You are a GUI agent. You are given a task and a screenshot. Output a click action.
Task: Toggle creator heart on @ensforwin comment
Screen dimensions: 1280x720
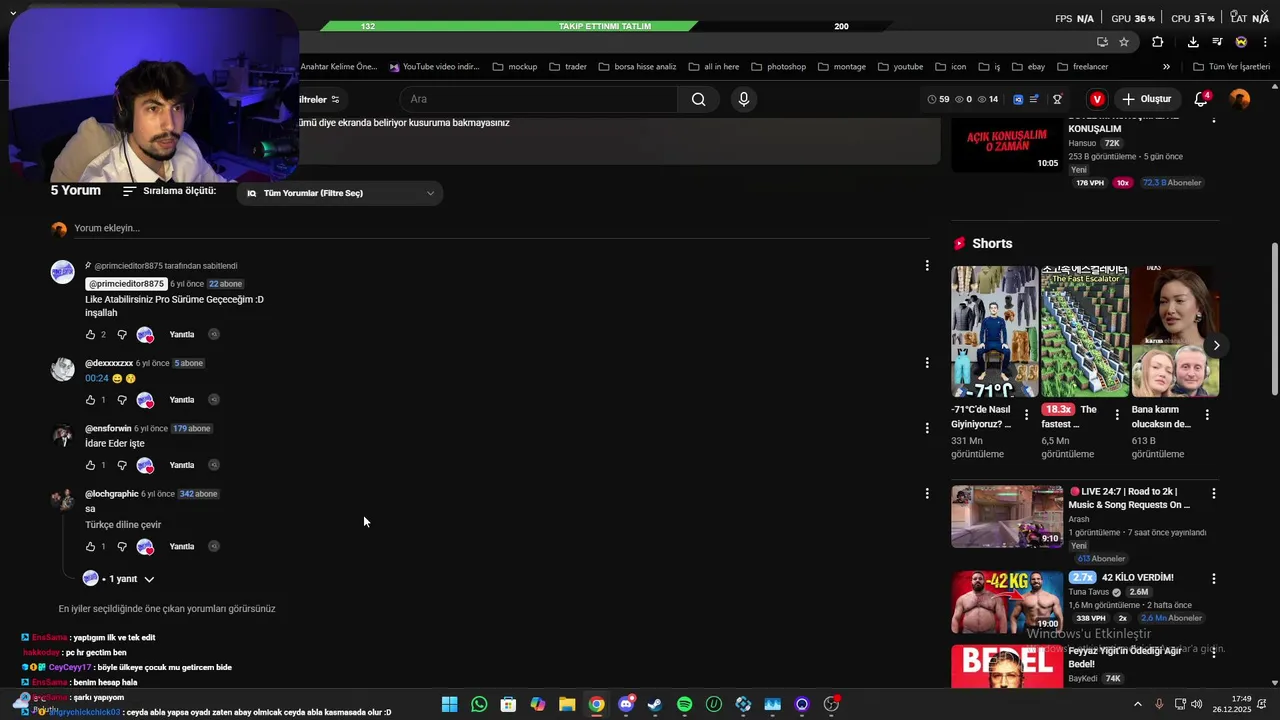(x=145, y=465)
